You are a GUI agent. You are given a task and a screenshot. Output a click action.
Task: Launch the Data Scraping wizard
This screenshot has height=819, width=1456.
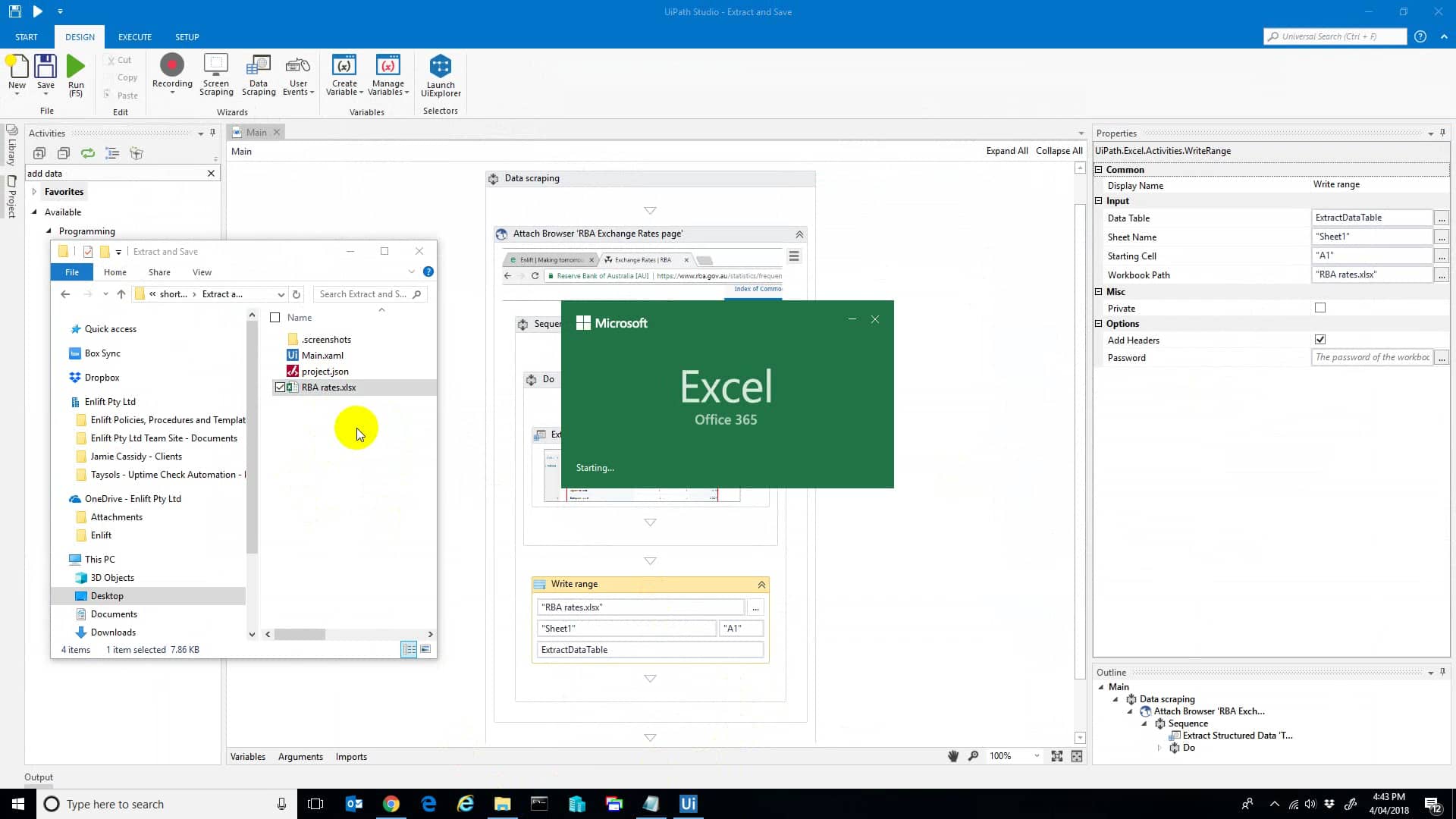click(x=259, y=74)
